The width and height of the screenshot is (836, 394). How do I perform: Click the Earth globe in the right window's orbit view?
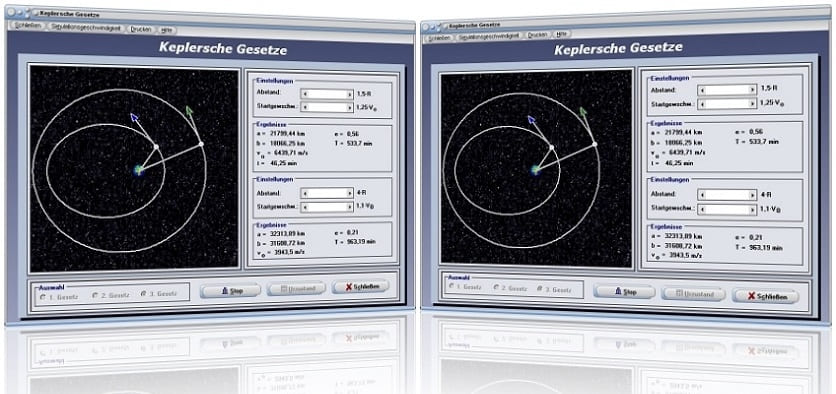click(x=535, y=170)
